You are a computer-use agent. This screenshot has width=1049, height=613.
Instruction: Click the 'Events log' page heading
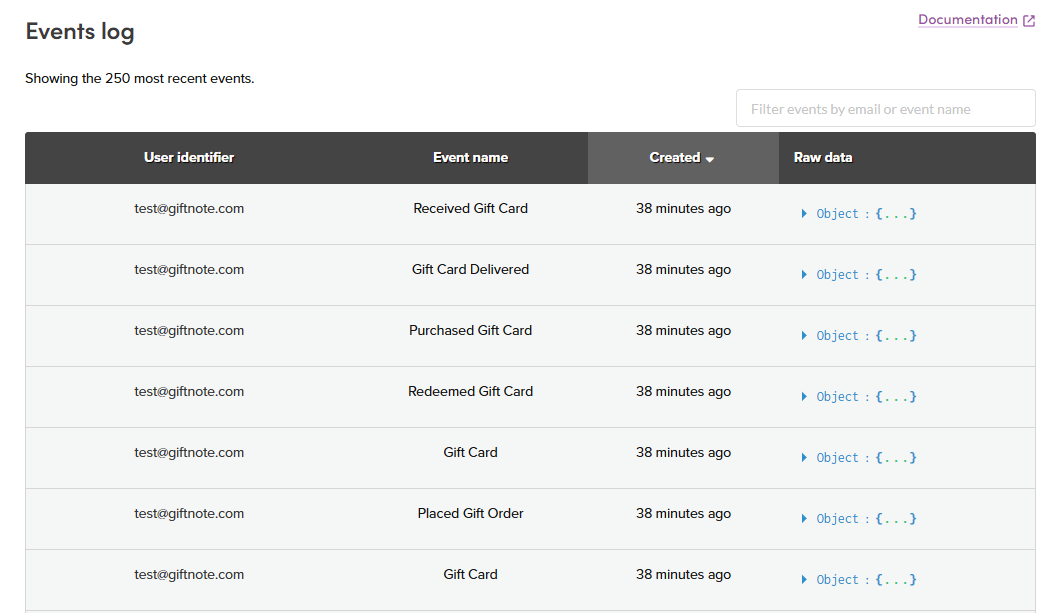click(80, 31)
